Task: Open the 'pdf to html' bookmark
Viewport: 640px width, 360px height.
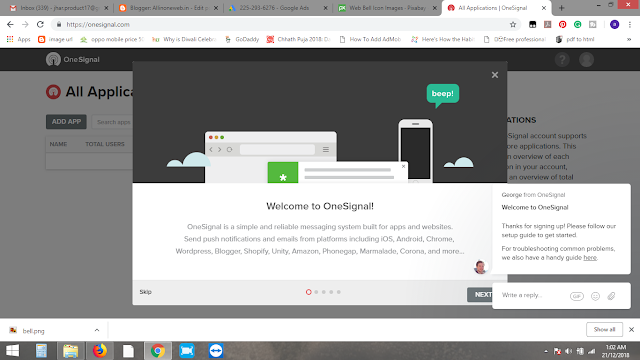Action: click(575, 39)
